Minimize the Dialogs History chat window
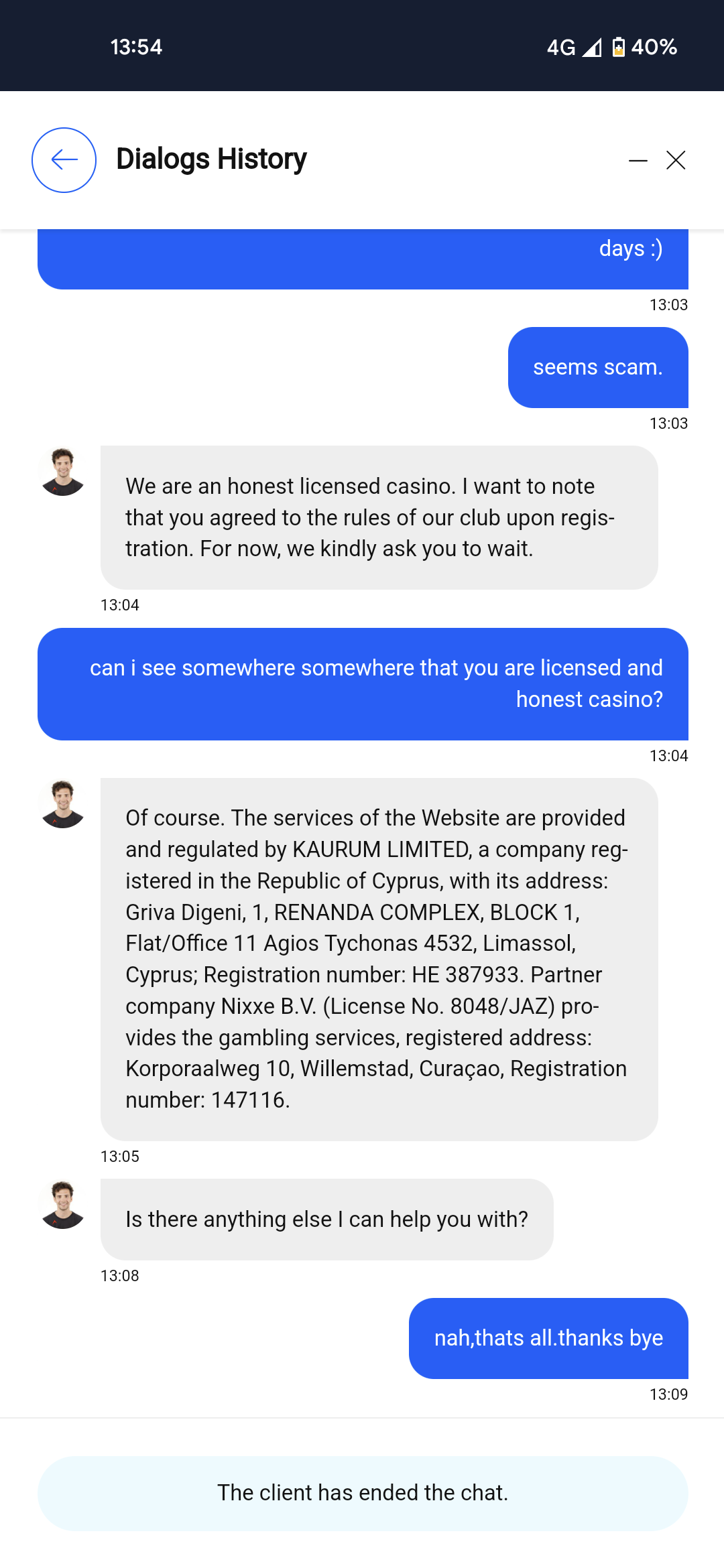This screenshot has height=1568, width=724. (x=638, y=160)
